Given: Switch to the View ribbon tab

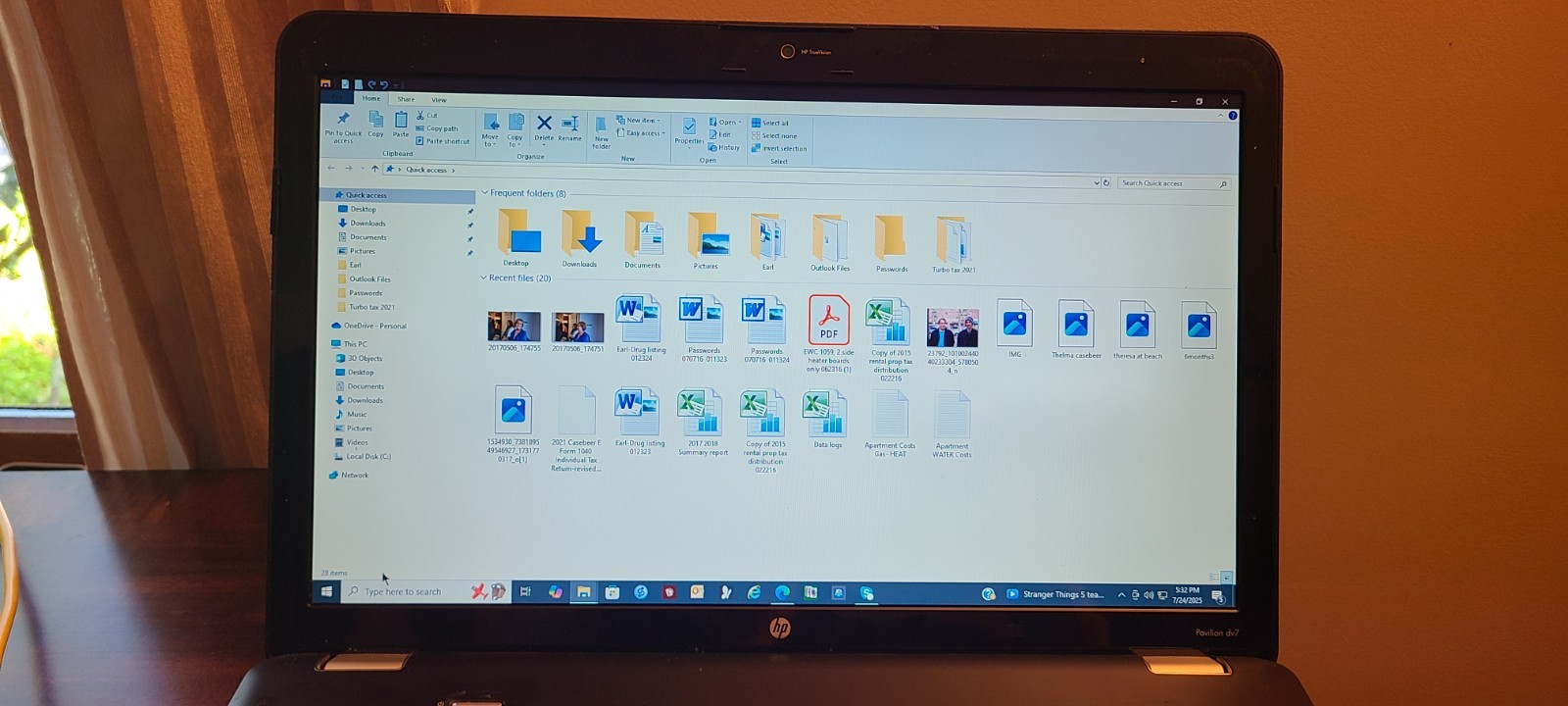Looking at the screenshot, I should [439, 99].
